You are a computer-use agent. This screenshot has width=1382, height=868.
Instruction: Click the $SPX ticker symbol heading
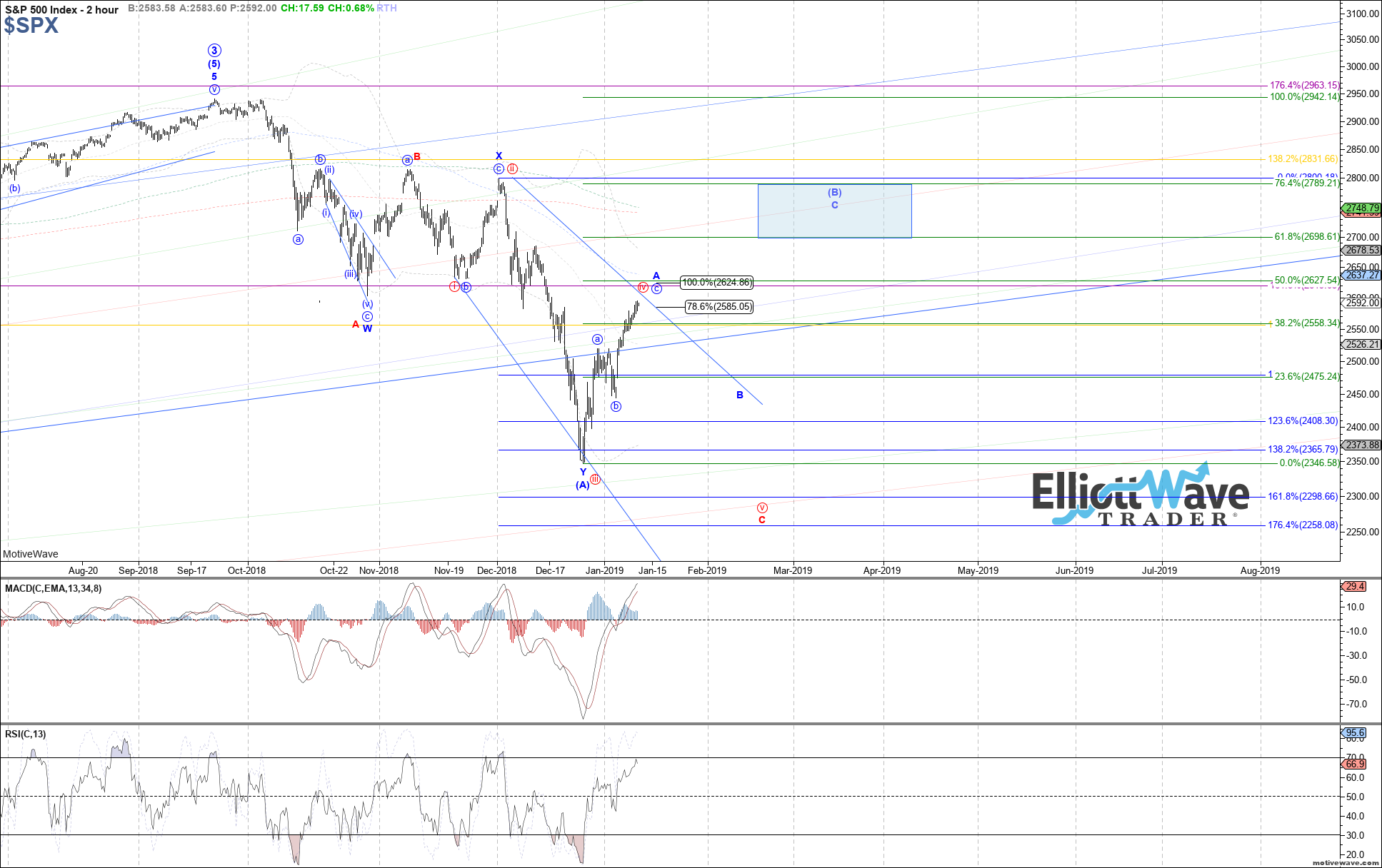pos(31,26)
